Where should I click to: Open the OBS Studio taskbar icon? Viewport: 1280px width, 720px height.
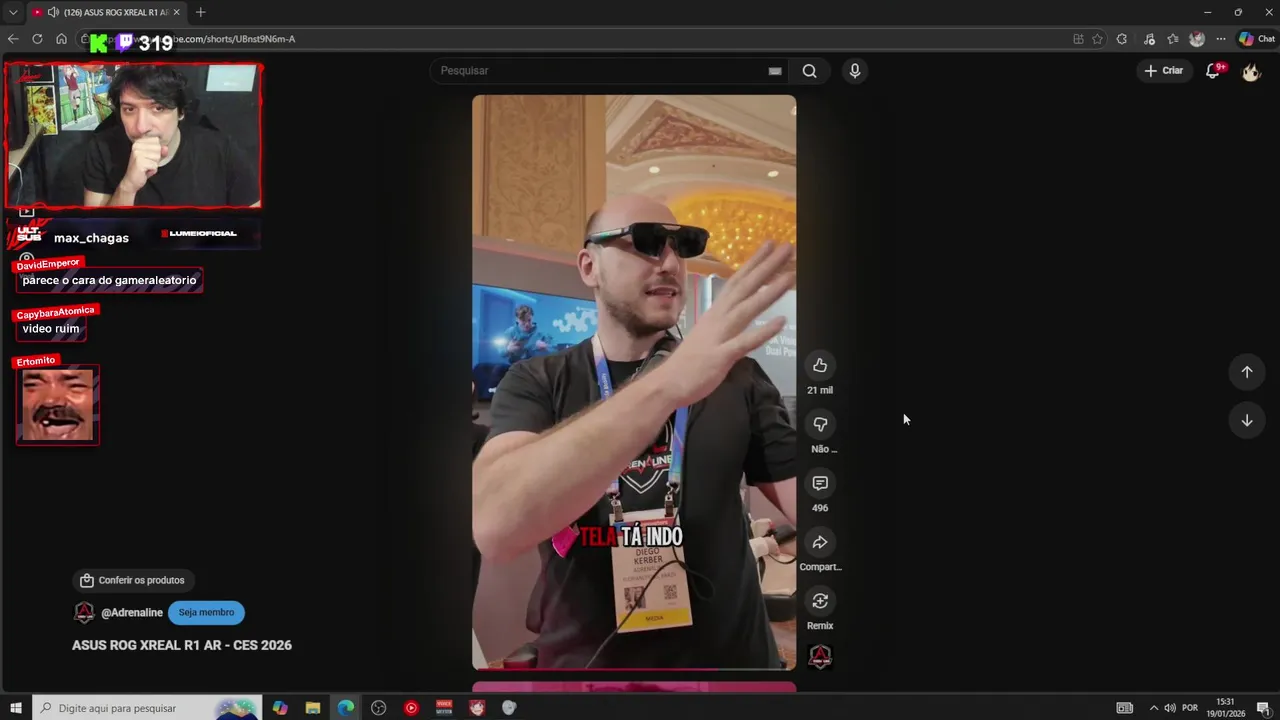click(x=378, y=708)
